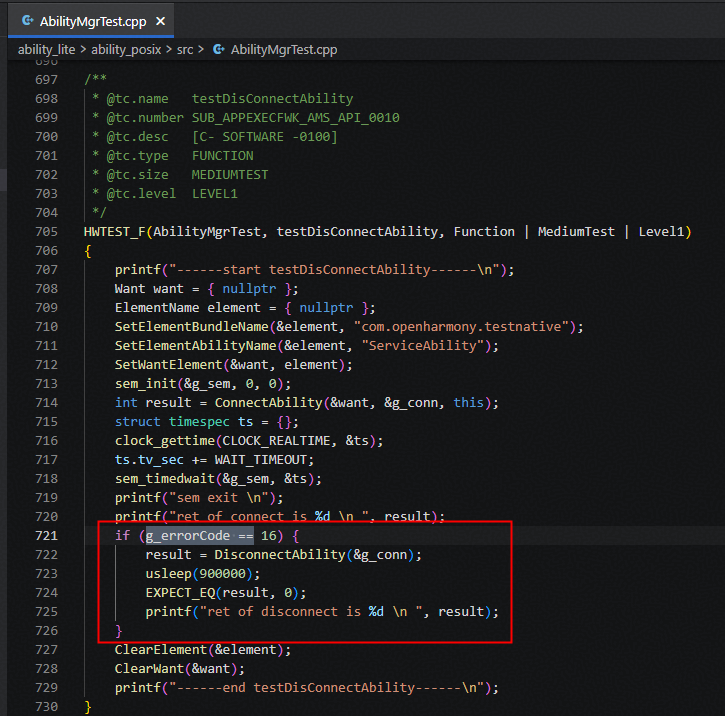This screenshot has width=725, height=716.
Task: Click line number 730 at the closing brace
Action: (46, 707)
